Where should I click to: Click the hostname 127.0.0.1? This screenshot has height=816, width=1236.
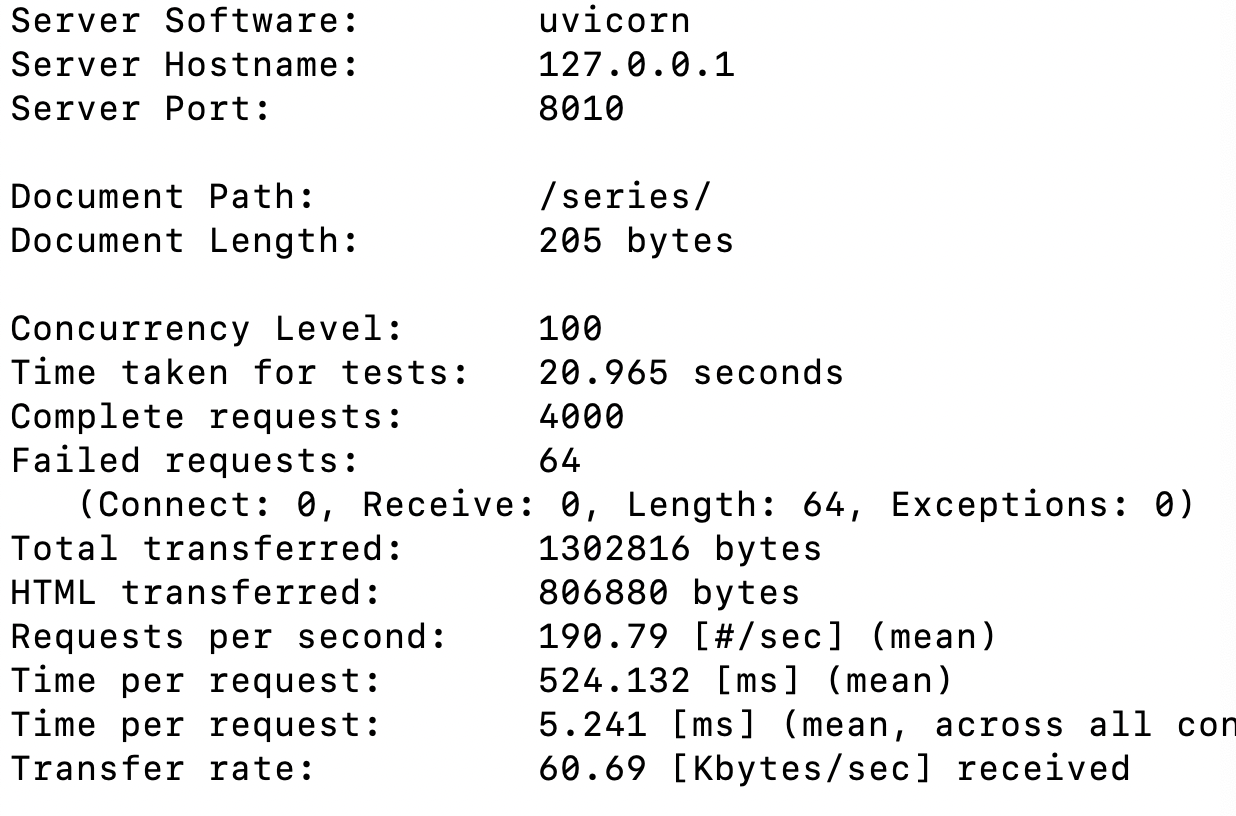pos(636,65)
